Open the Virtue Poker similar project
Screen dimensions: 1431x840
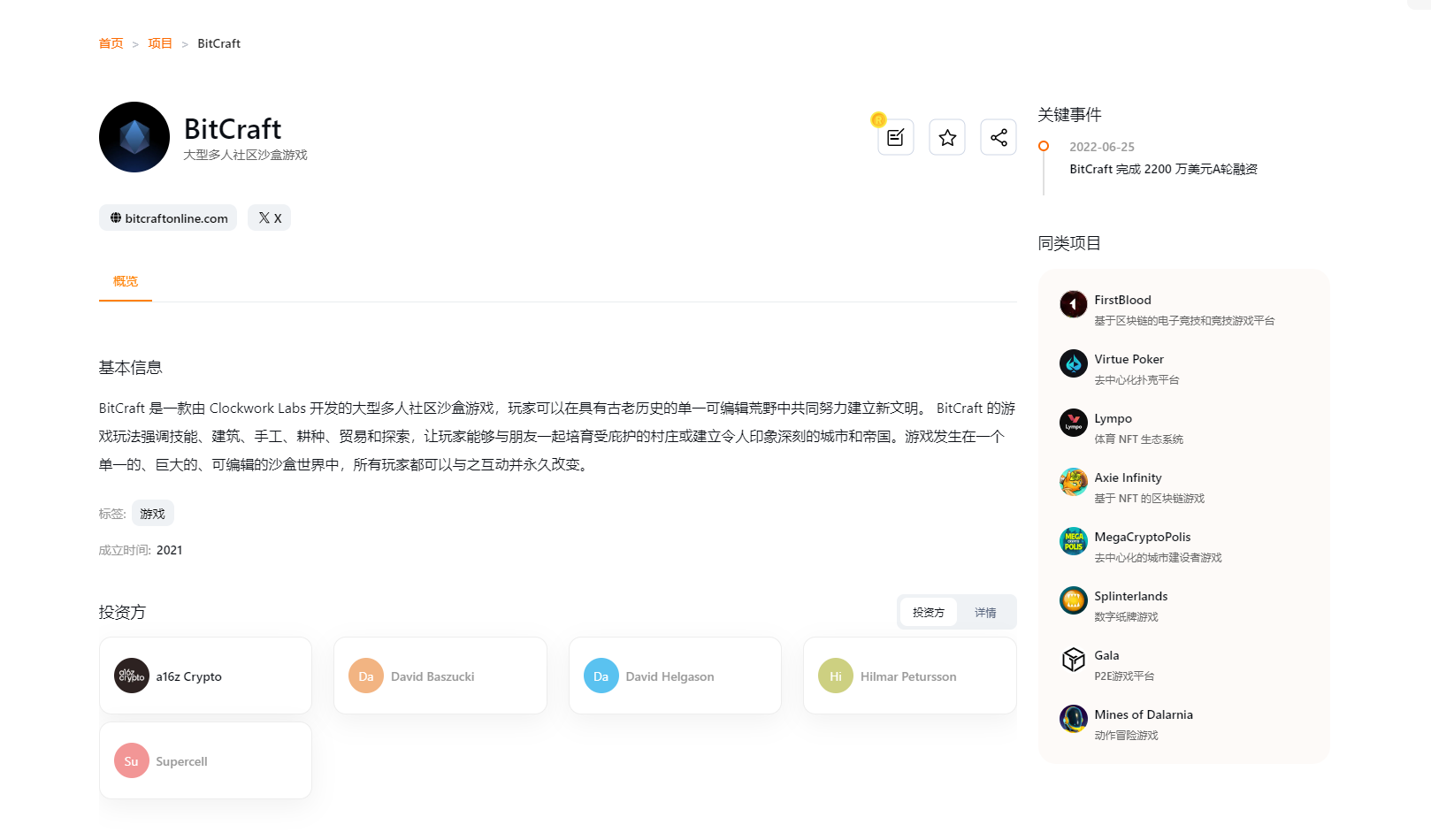point(1129,359)
